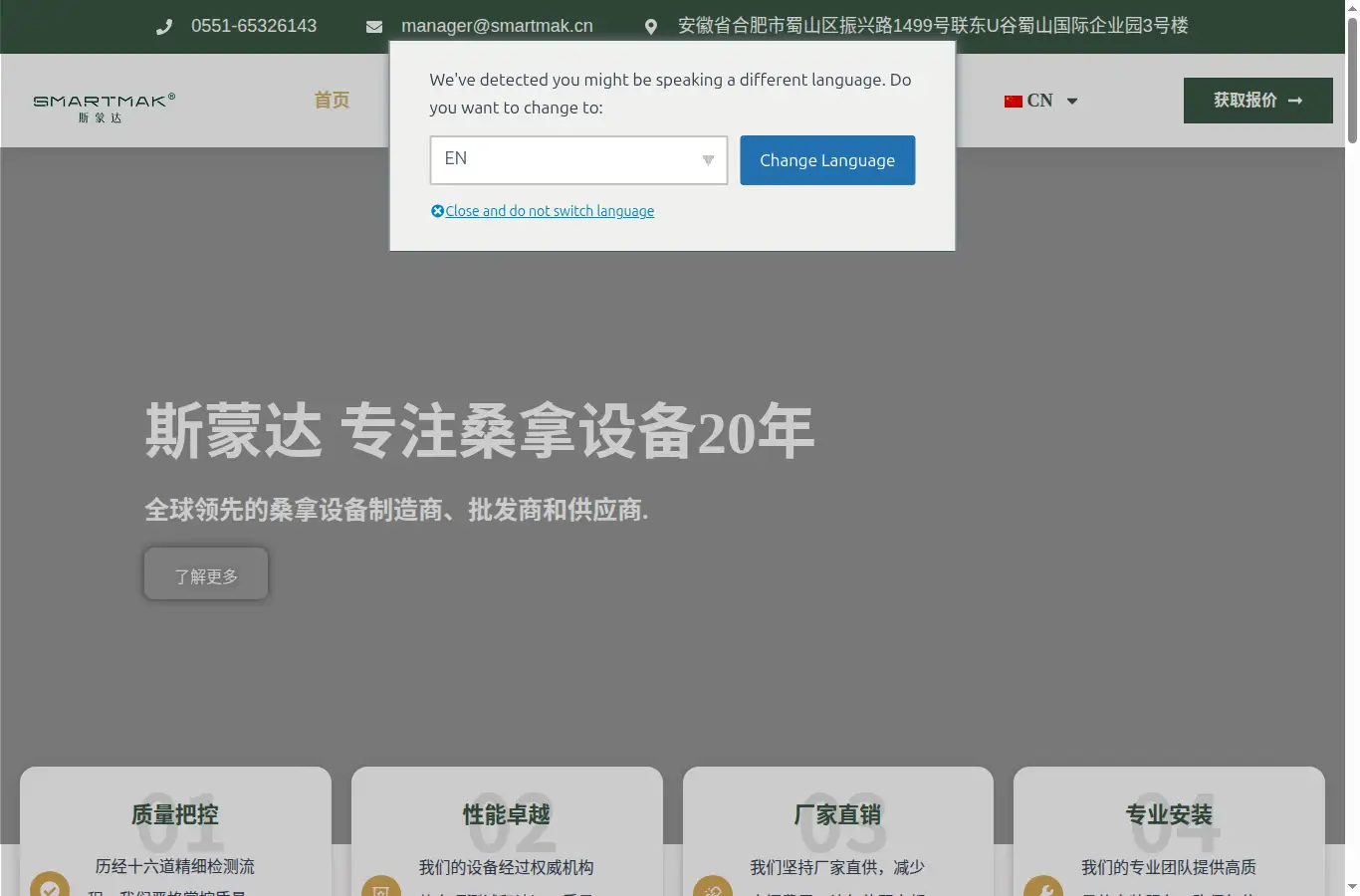Click the 厂家直销 card title
The height and width of the screenshot is (896, 1360).
pyautogui.click(x=838, y=814)
